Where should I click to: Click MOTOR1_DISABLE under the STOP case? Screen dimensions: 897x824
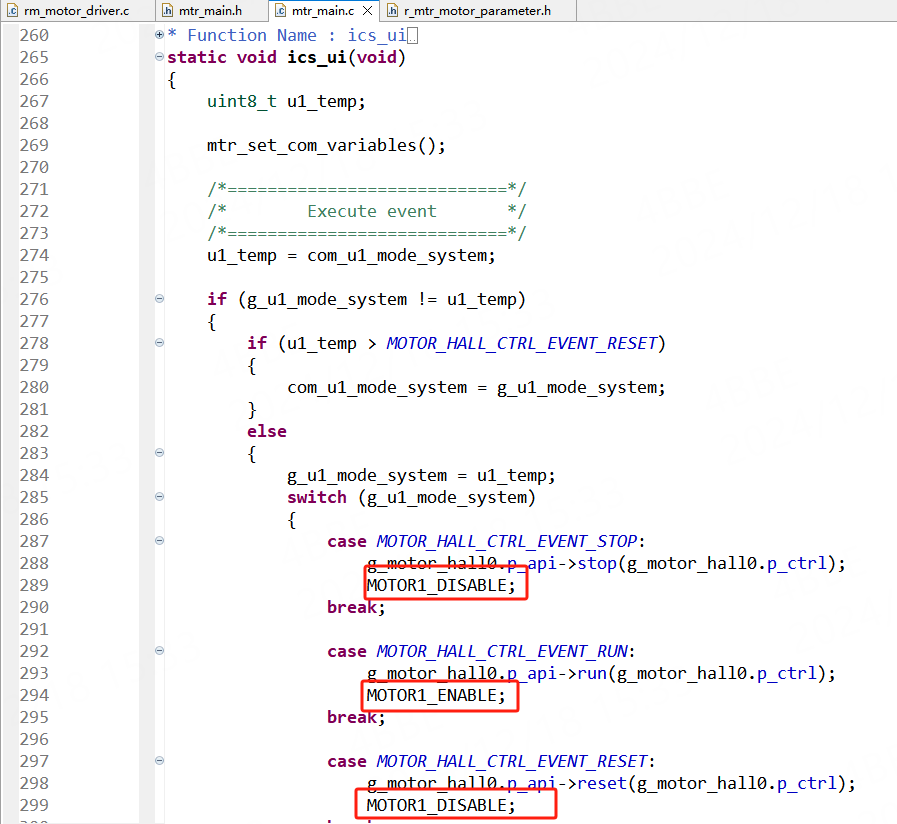click(x=440, y=585)
